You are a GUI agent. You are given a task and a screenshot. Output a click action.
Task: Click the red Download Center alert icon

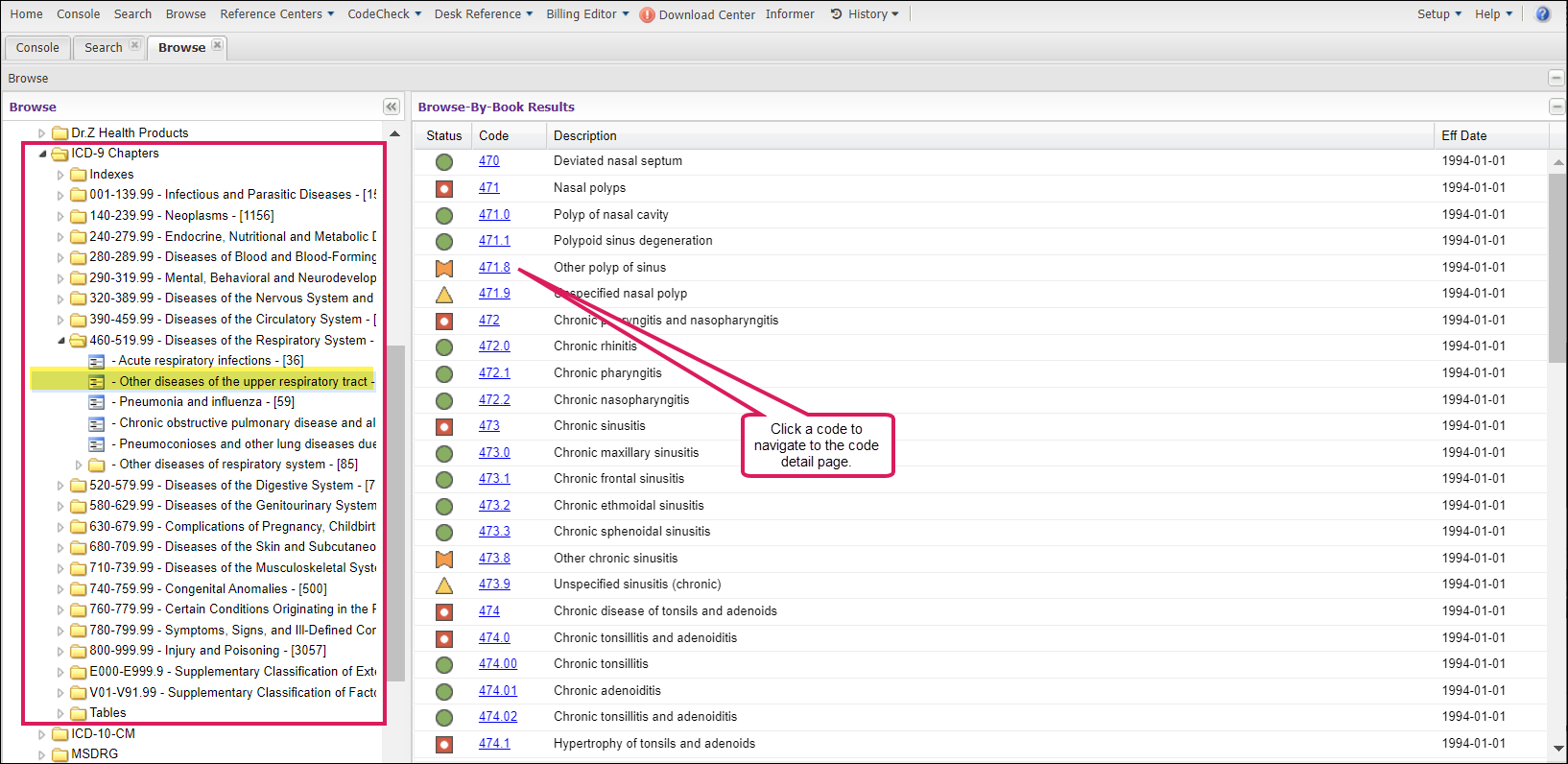647,14
